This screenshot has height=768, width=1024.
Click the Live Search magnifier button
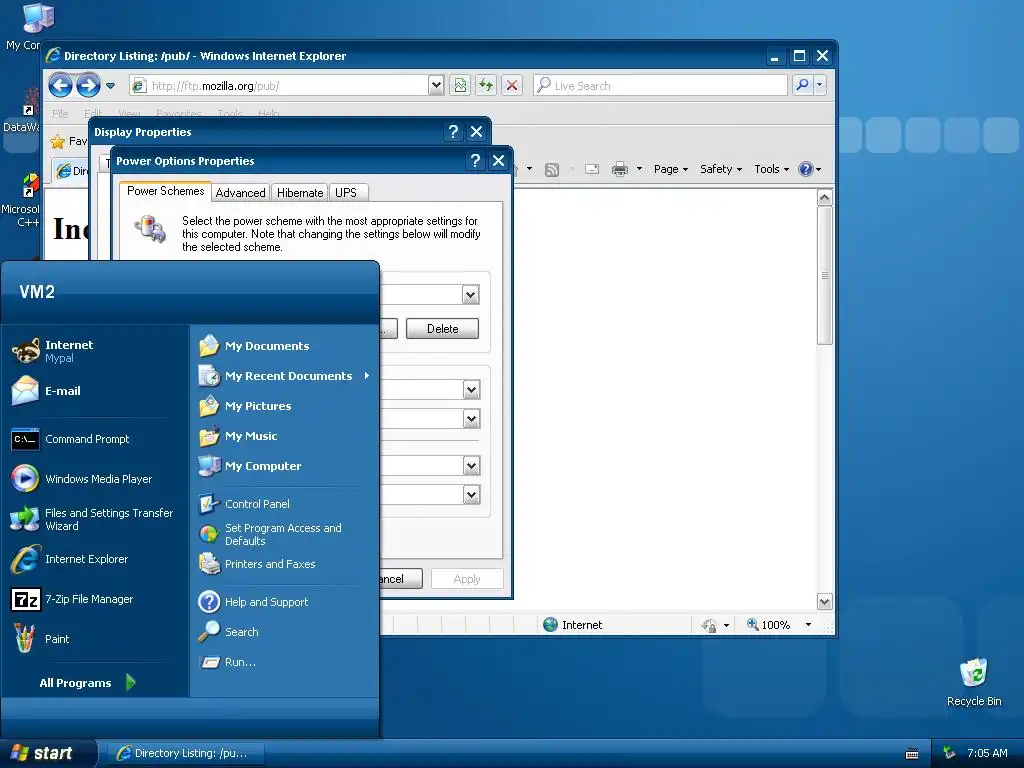(803, 85)
